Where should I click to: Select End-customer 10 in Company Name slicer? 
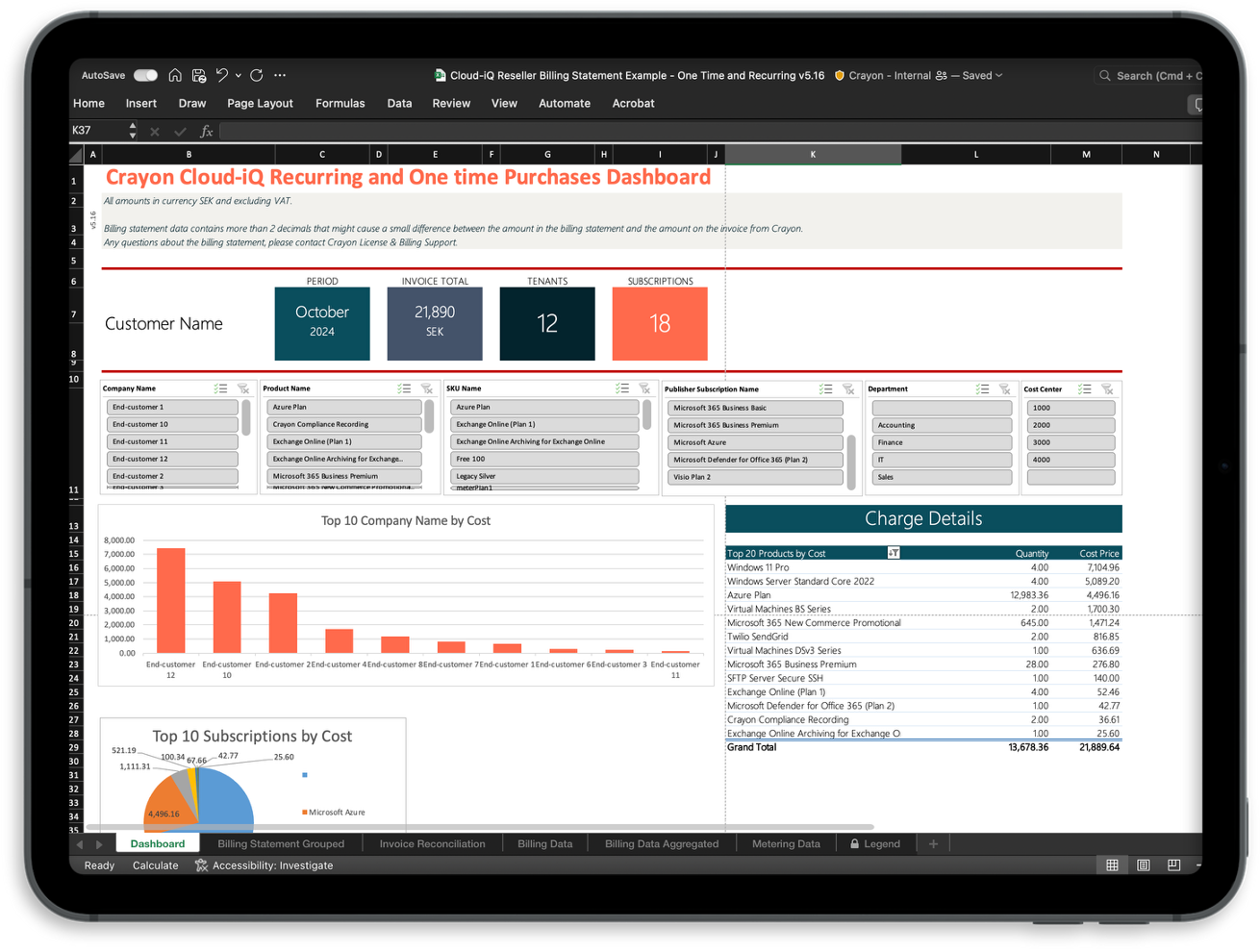pyautogui.click(x=171, y=424)
